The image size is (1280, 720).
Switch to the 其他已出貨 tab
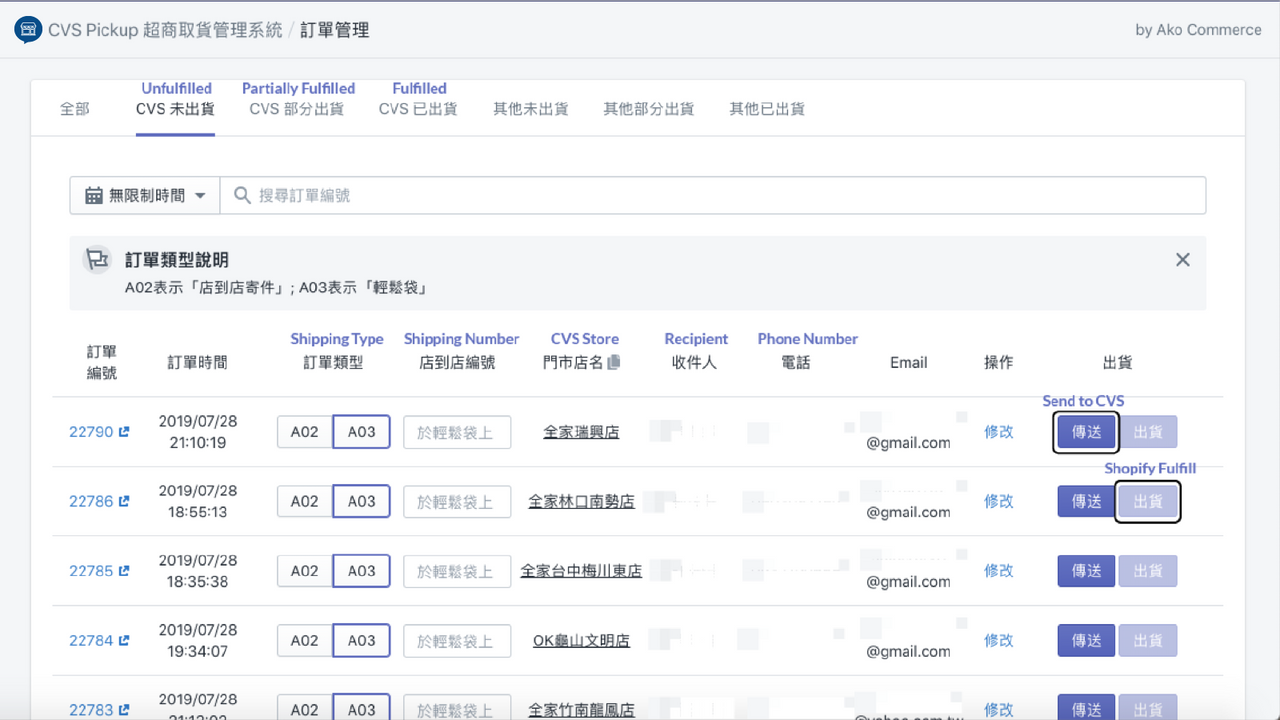tap(767, 109)
